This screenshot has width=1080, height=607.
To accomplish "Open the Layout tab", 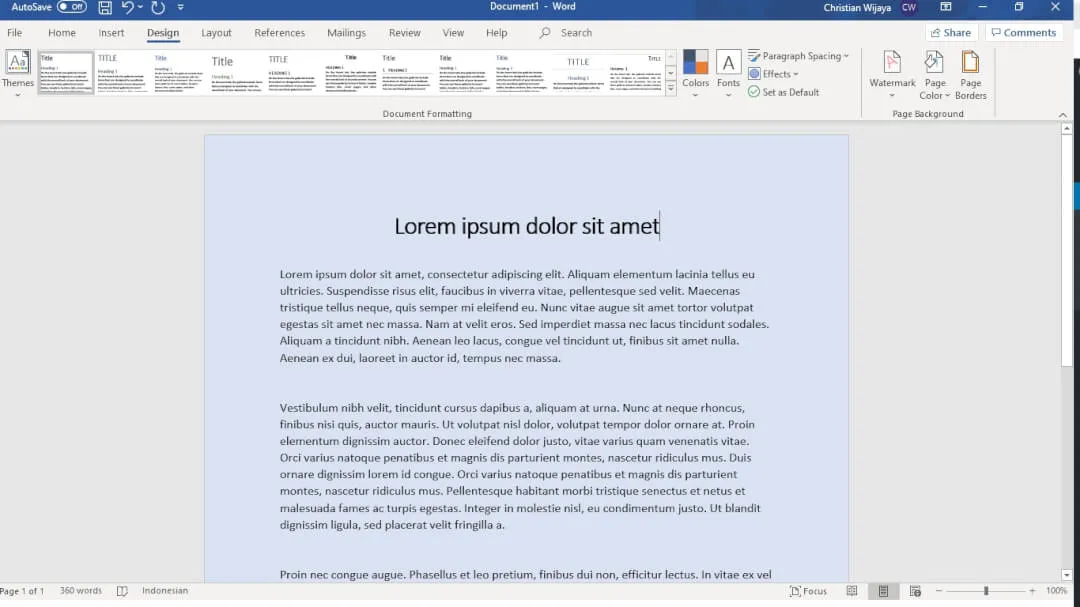I will coord(216,32).
